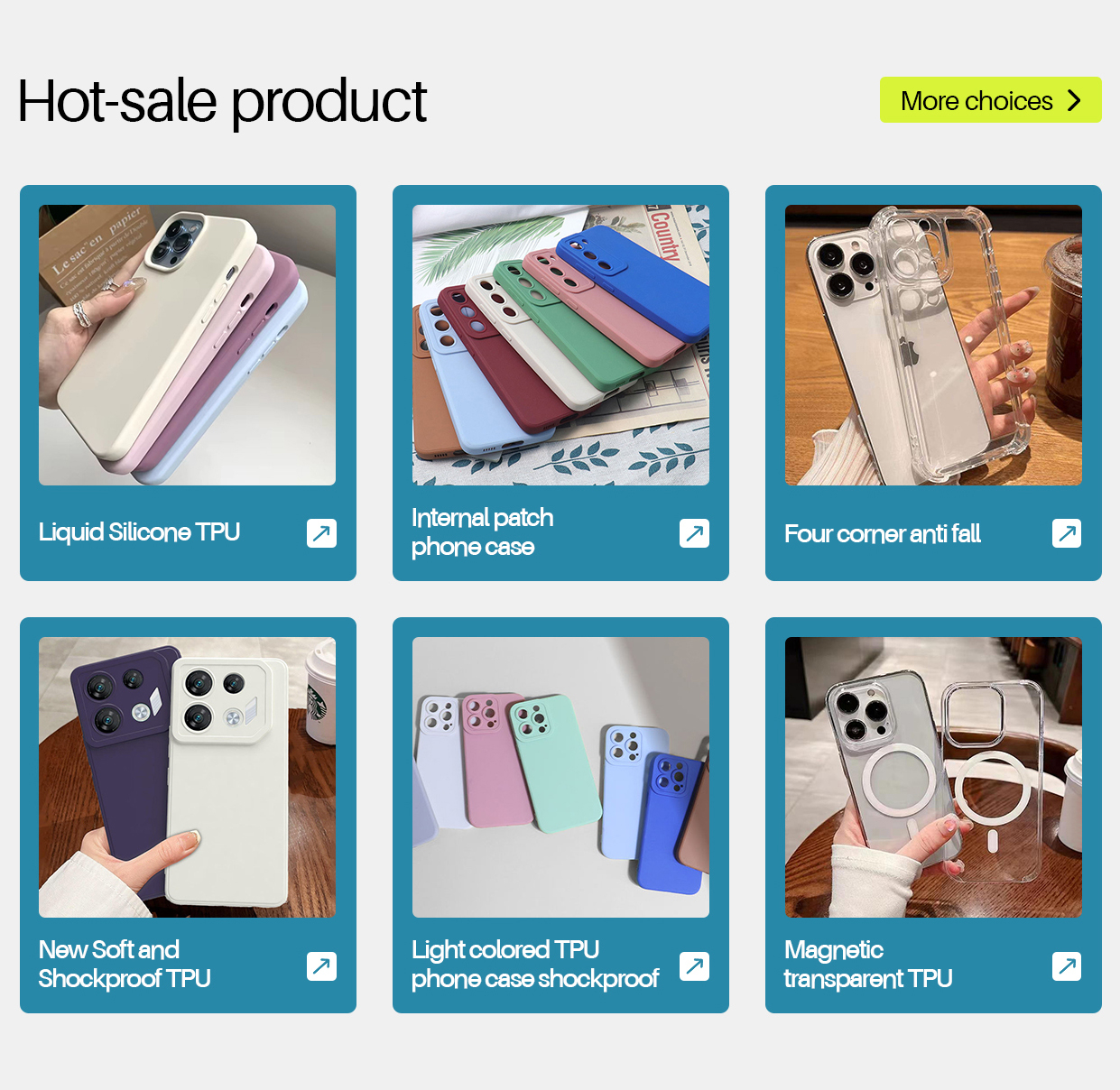Select the Magnetic transparent TPU title

867,964
